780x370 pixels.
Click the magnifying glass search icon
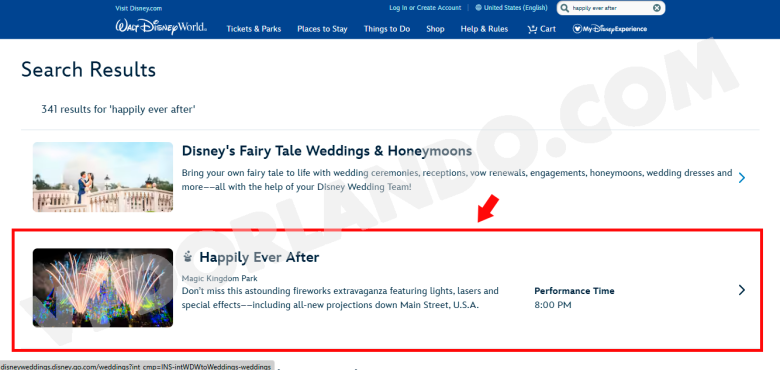(x=565, y=8)
